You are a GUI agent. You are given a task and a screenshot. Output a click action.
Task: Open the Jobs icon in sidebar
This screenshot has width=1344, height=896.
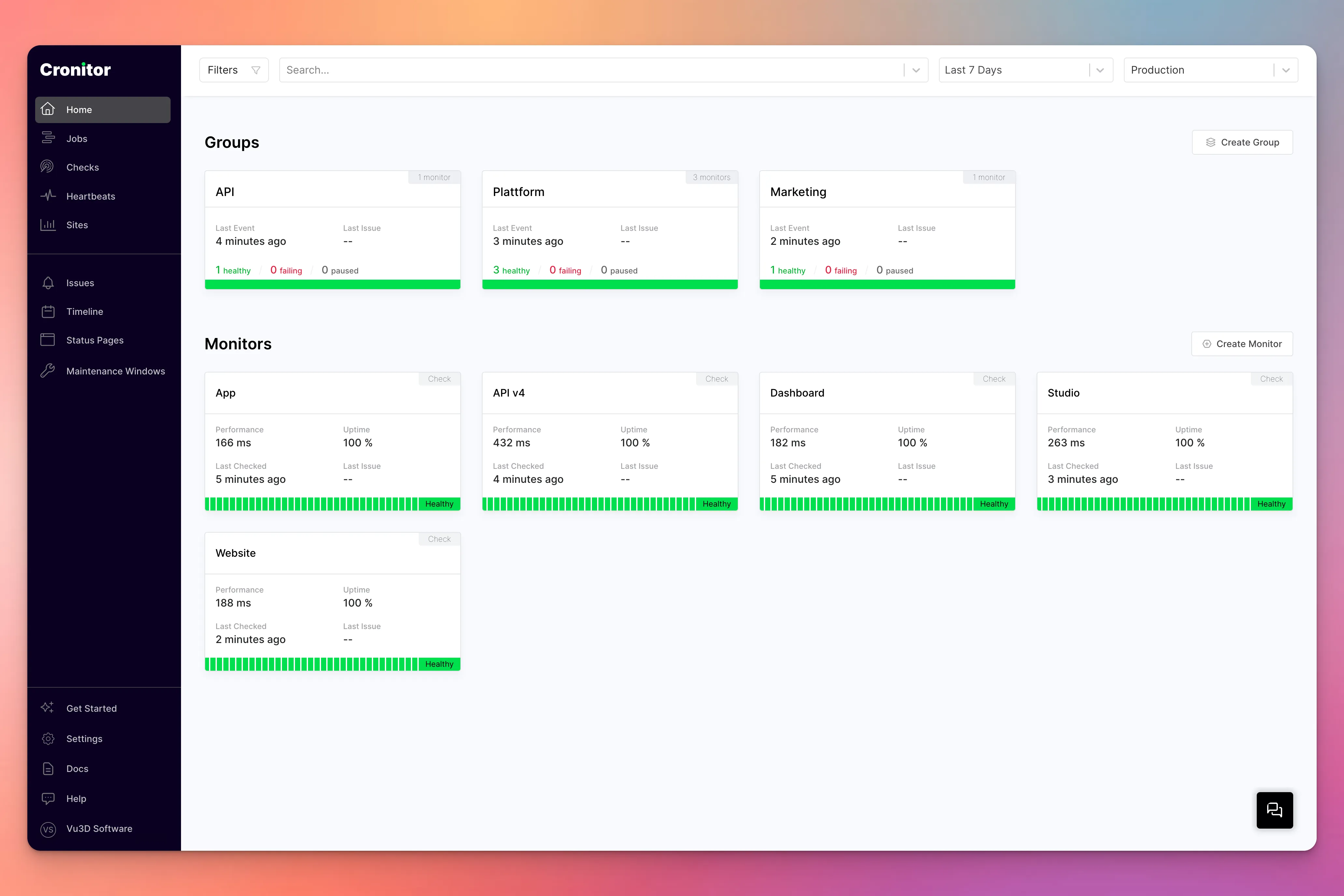pos(48,138)
